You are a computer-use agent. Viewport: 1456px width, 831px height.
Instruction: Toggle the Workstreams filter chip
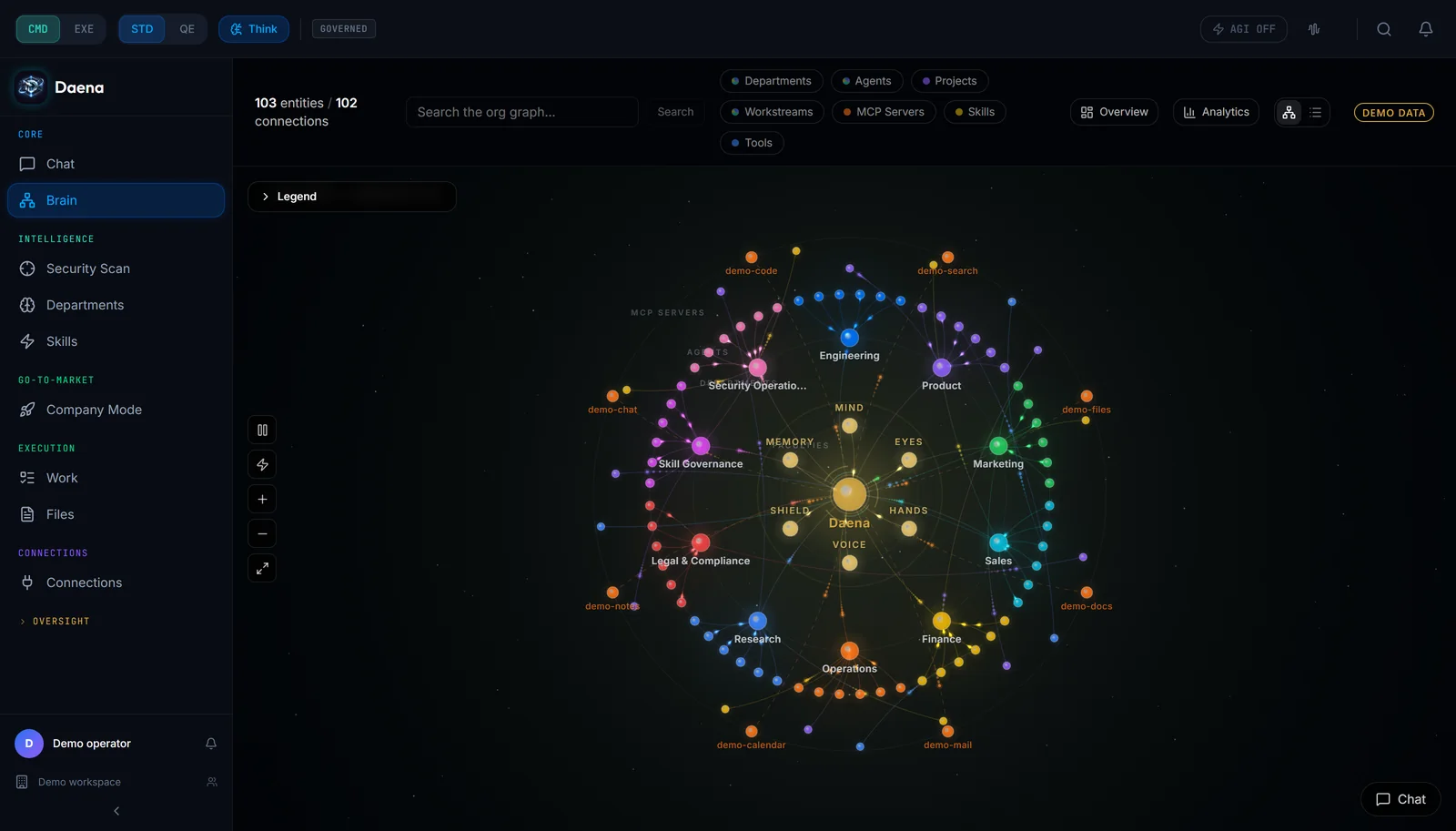772,112
